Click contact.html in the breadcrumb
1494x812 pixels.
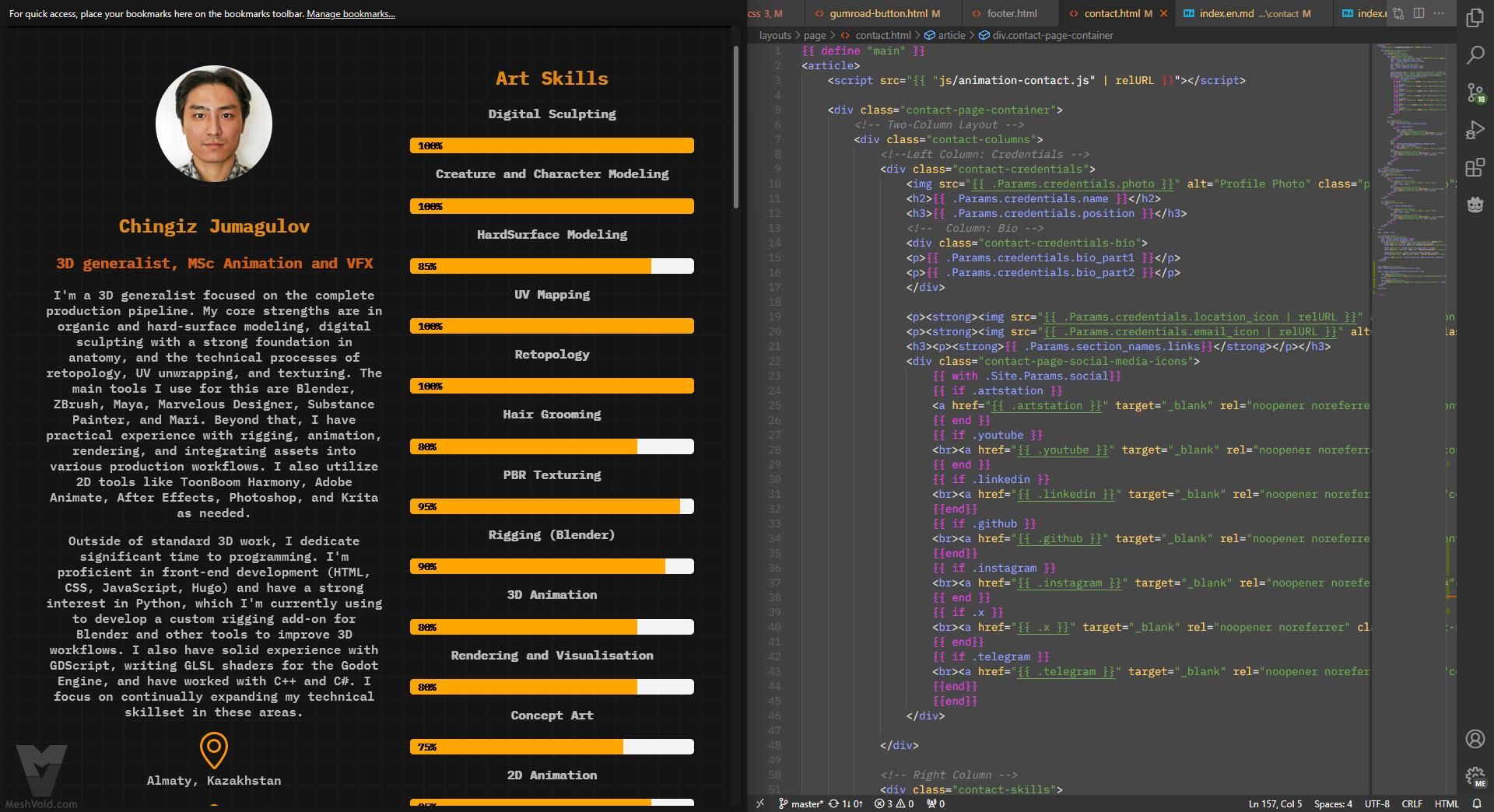(x=883, y=35)
